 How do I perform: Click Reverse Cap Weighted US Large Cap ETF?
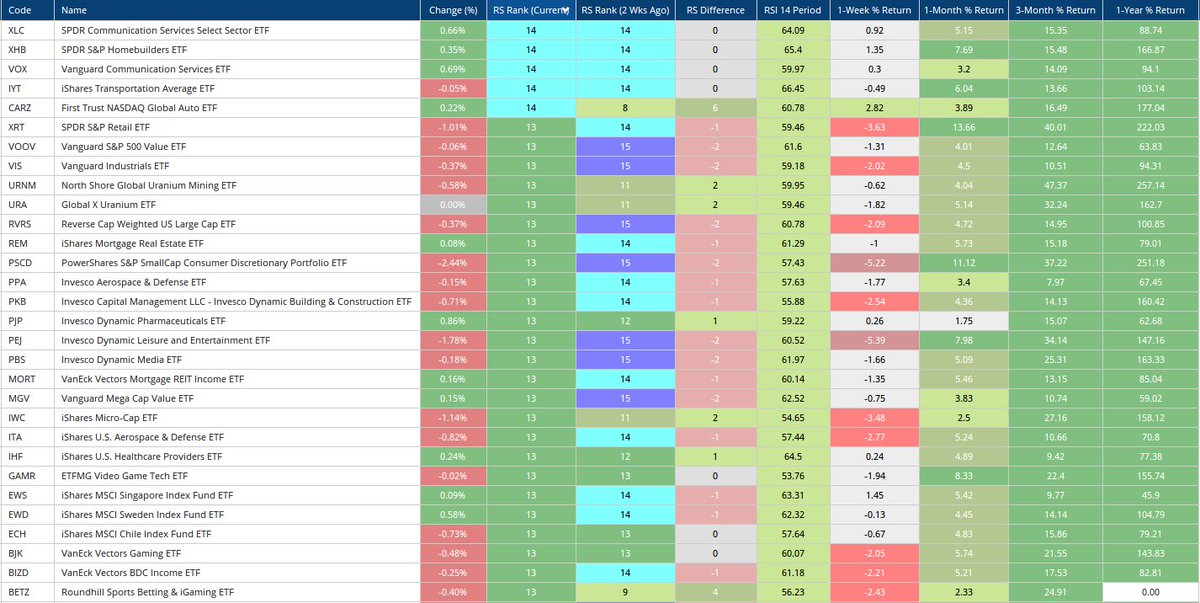click(148, 224)
